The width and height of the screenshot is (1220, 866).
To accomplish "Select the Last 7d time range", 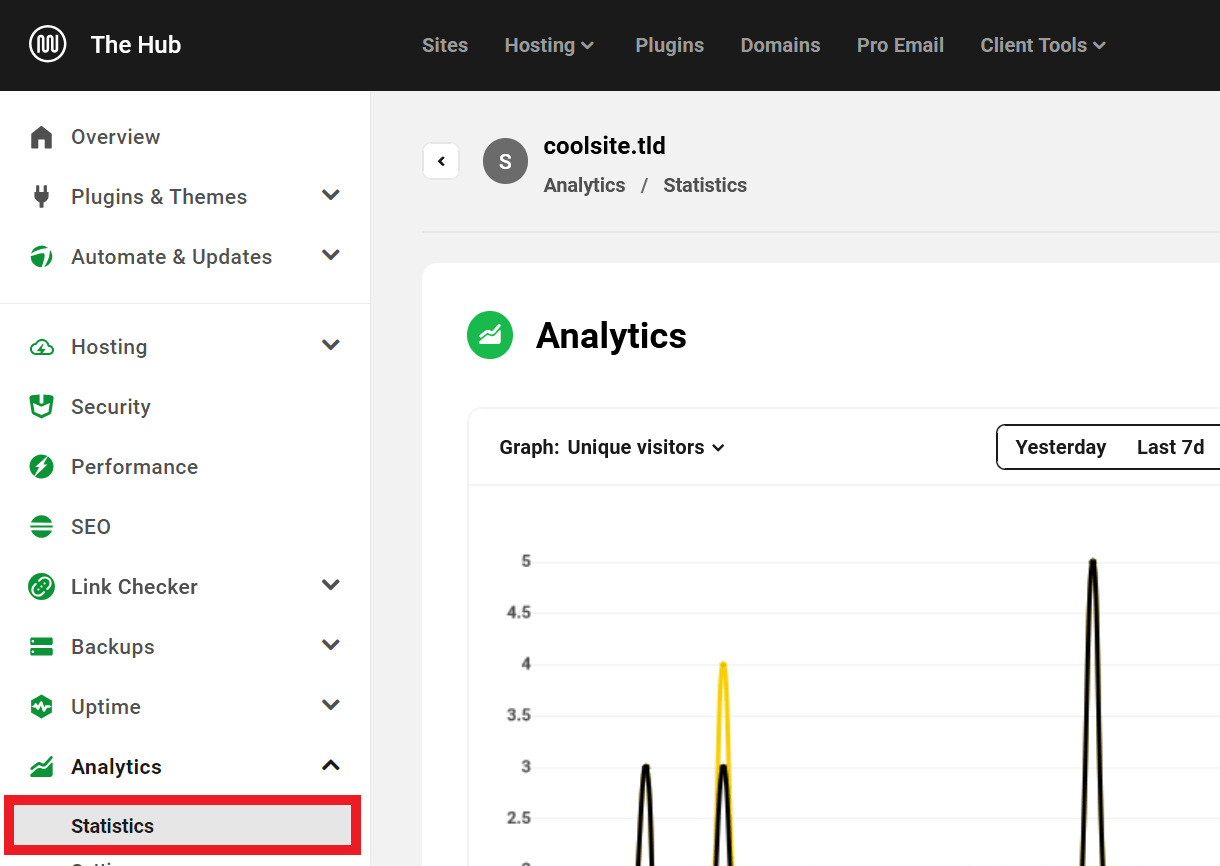I will [1170, 447].
